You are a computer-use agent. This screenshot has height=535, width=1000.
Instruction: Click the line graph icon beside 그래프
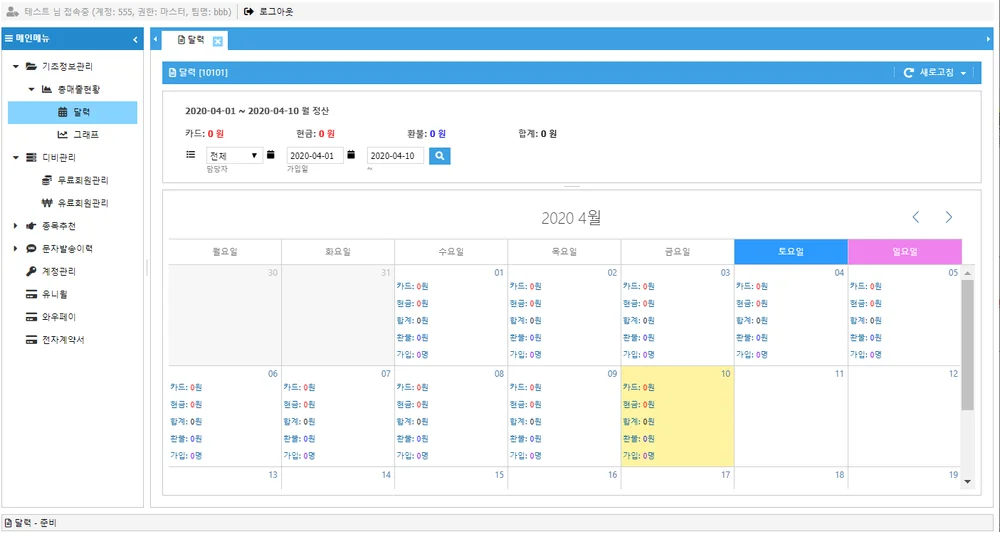(x=62, y=135)
